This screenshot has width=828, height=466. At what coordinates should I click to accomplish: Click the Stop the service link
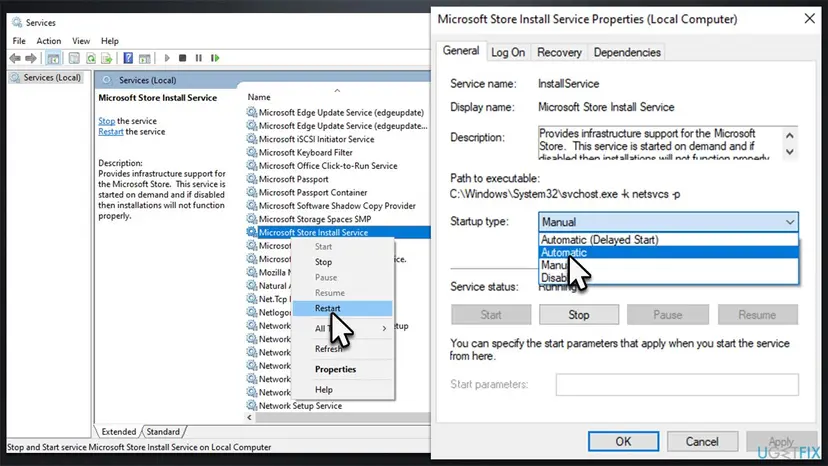click(x=106, y=121)
